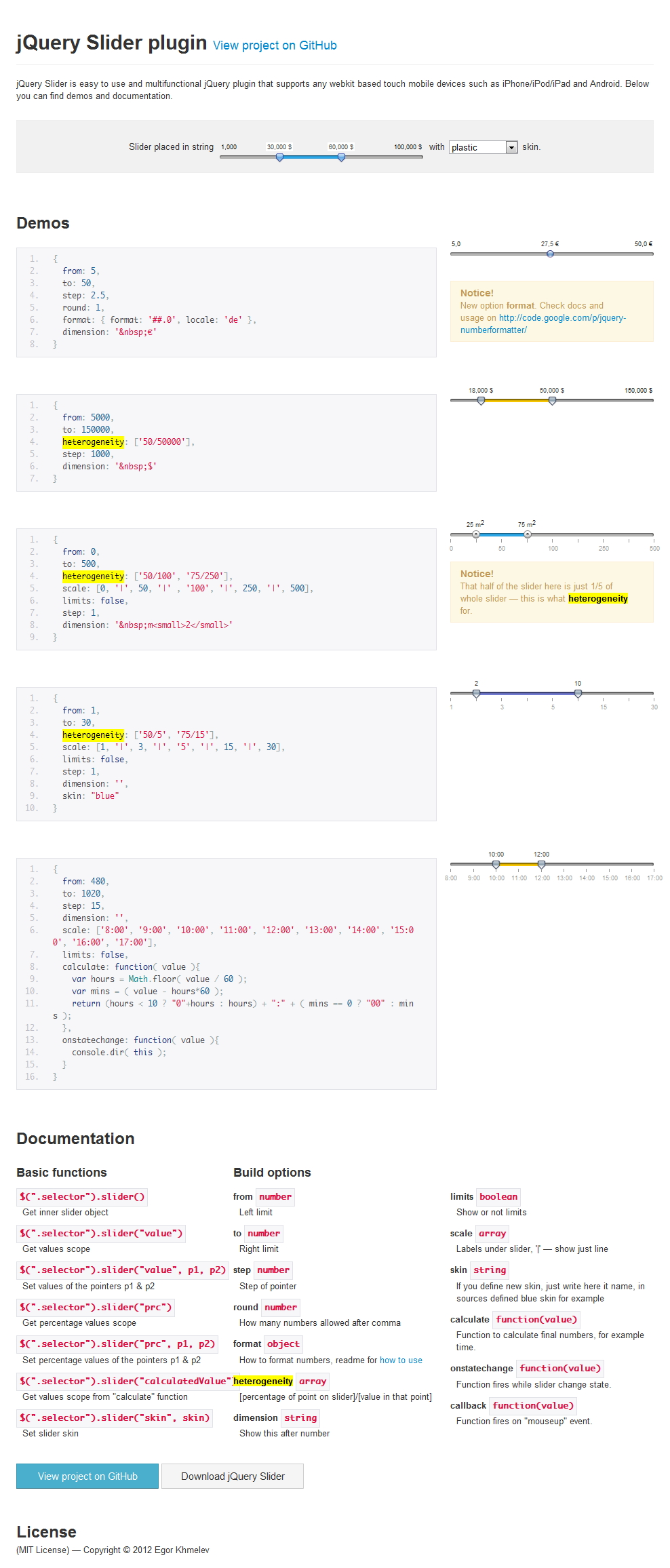The width and height of the screenshot is (670, 1568).
Task: Click "Function fires on "mouseup" event." text
Action: (x=524, y=1422)
